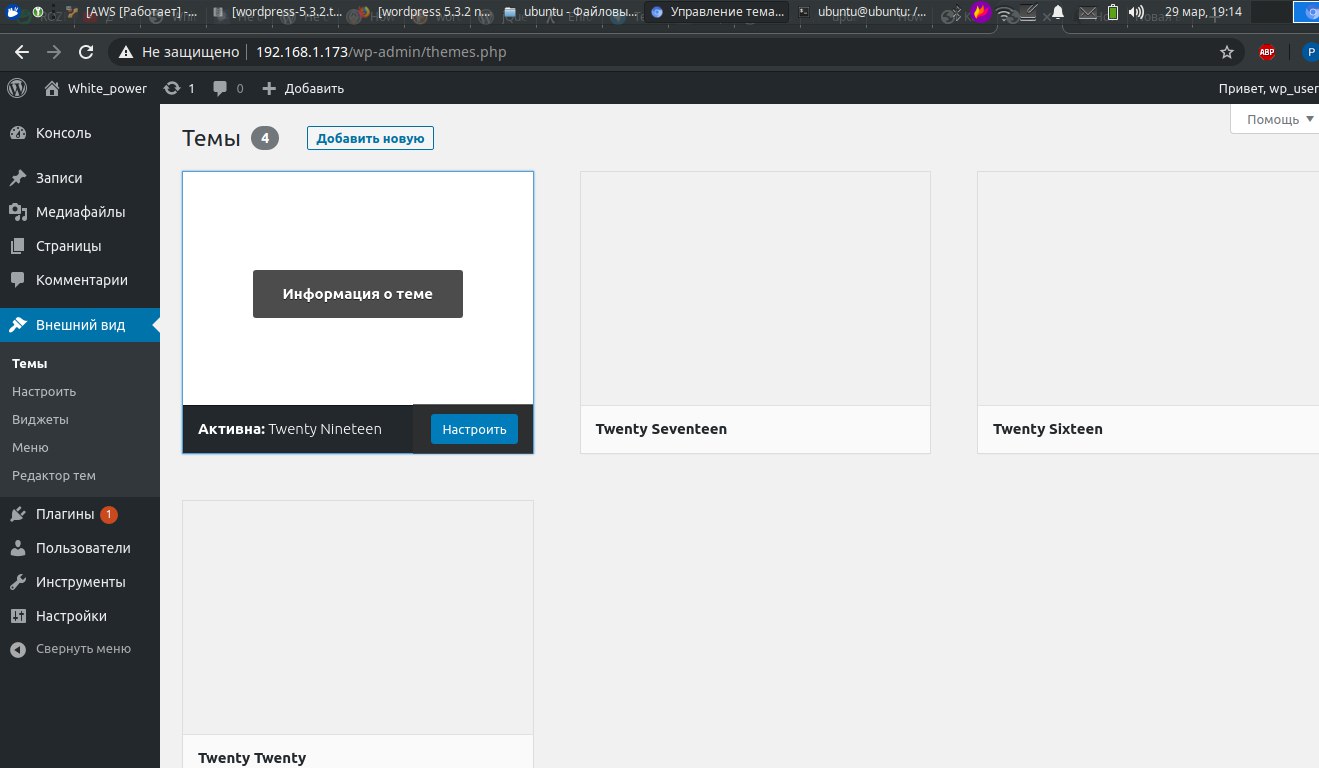This screenshot has height=768, width=1319.
Task: Click the themes count badge 4
Action: point(265,138)
